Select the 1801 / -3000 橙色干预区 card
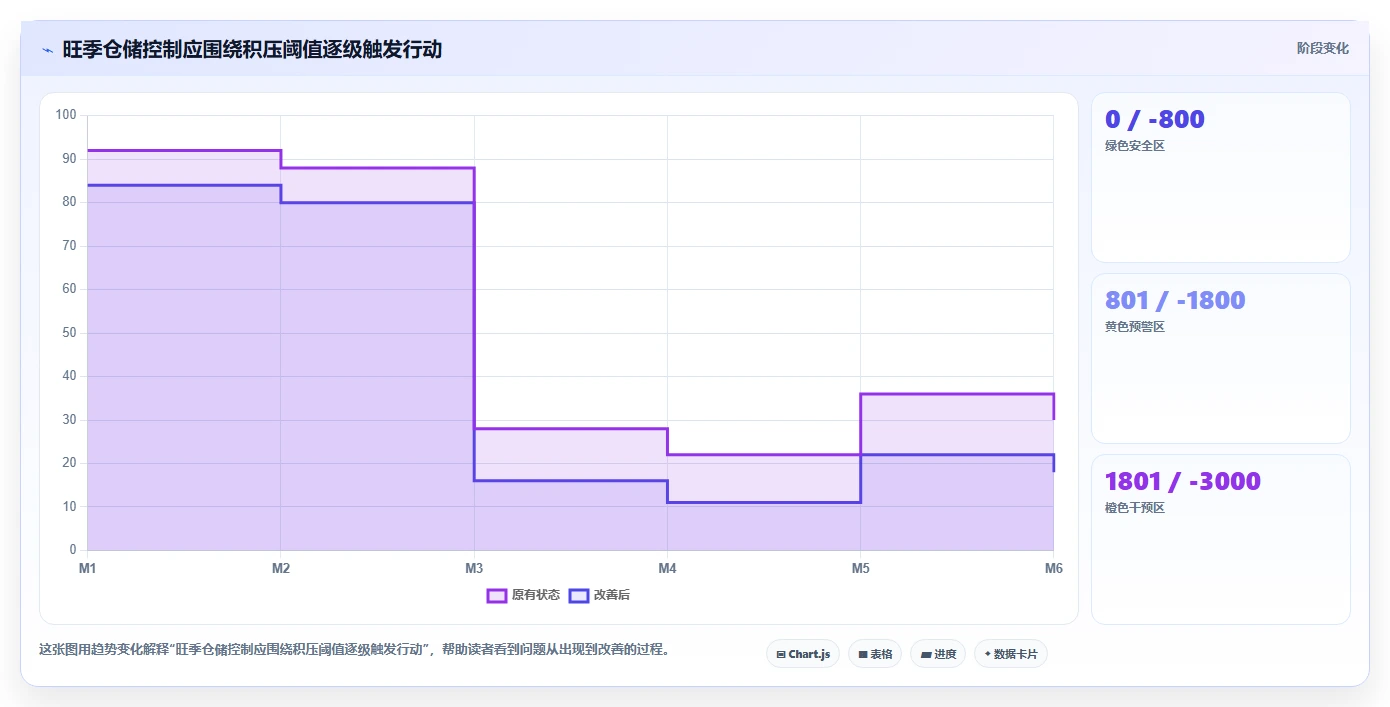The height and width of the screenshot is (707, 1390). 1221,539
